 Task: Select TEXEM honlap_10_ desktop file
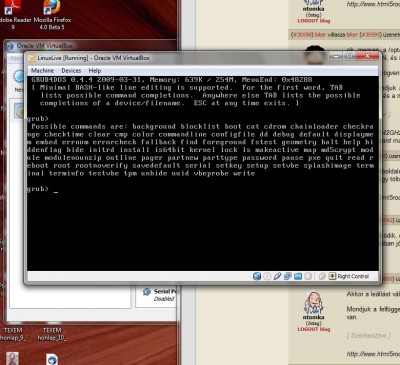pos(52,334)
